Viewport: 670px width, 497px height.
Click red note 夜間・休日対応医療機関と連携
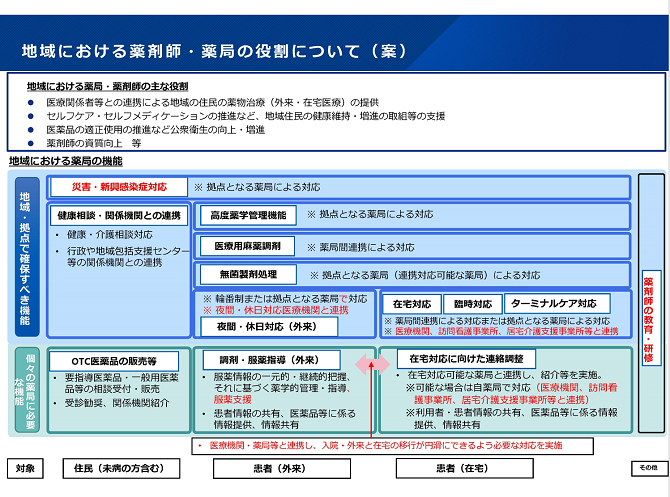(276, 310)
